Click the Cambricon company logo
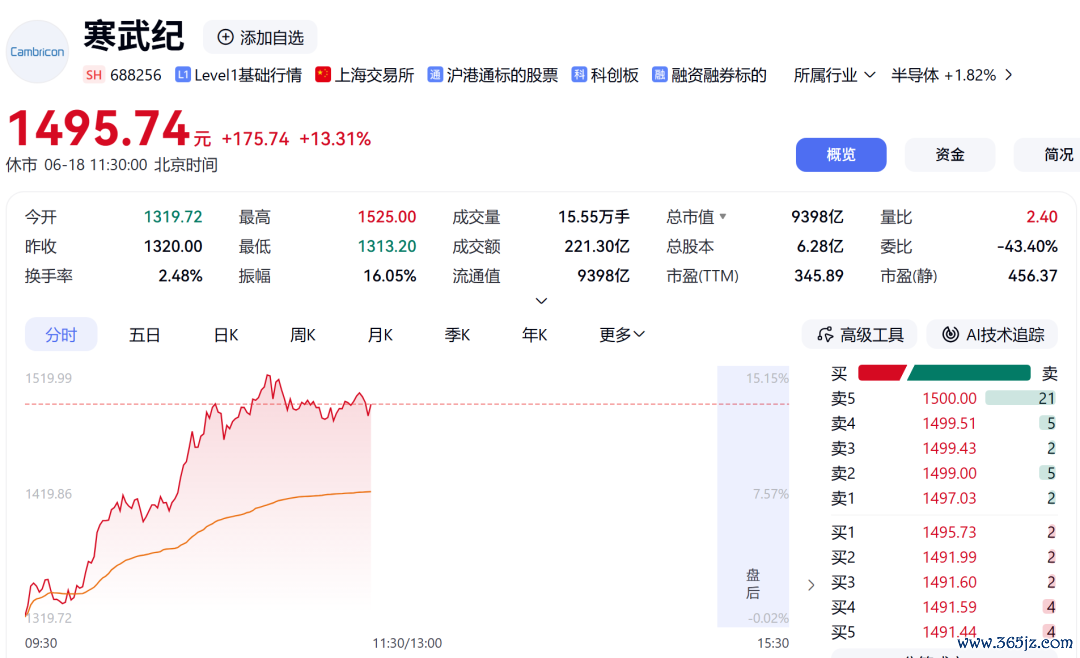This screenshot has width=1080, height=658. (37, 52)
